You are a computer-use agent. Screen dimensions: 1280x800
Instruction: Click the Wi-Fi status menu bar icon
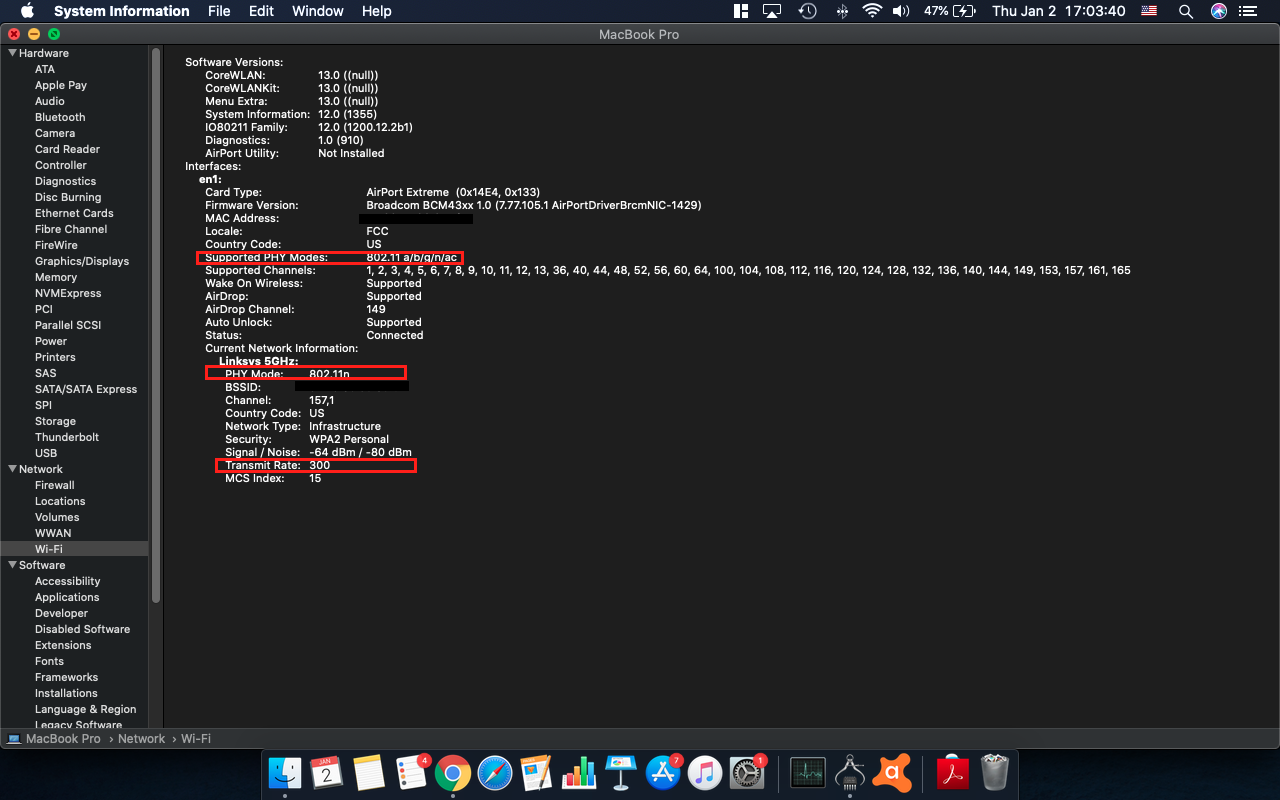pos(872,11)
